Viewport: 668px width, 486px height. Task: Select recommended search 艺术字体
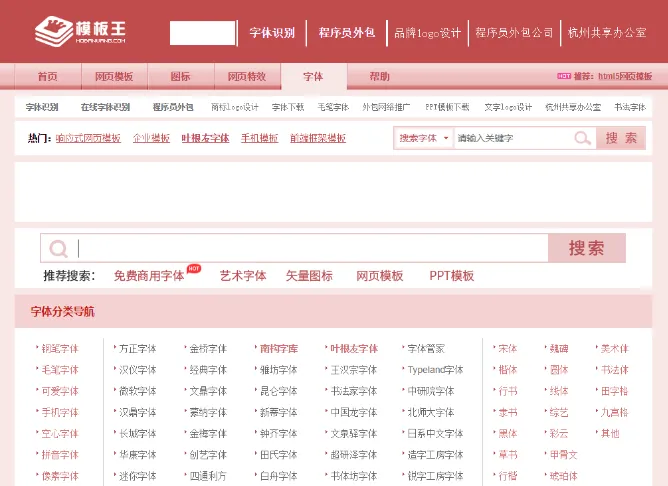(243, 276)
